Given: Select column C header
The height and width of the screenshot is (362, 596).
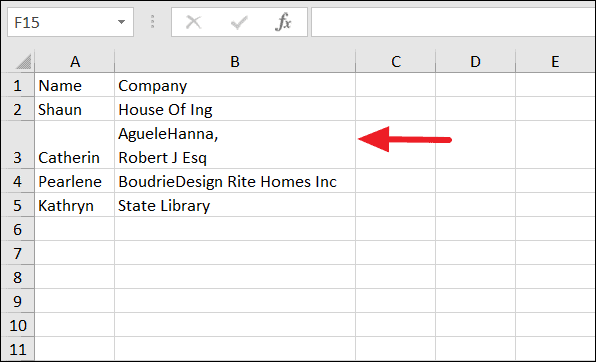Looking at the screenshot, I should tap(396, 61).
